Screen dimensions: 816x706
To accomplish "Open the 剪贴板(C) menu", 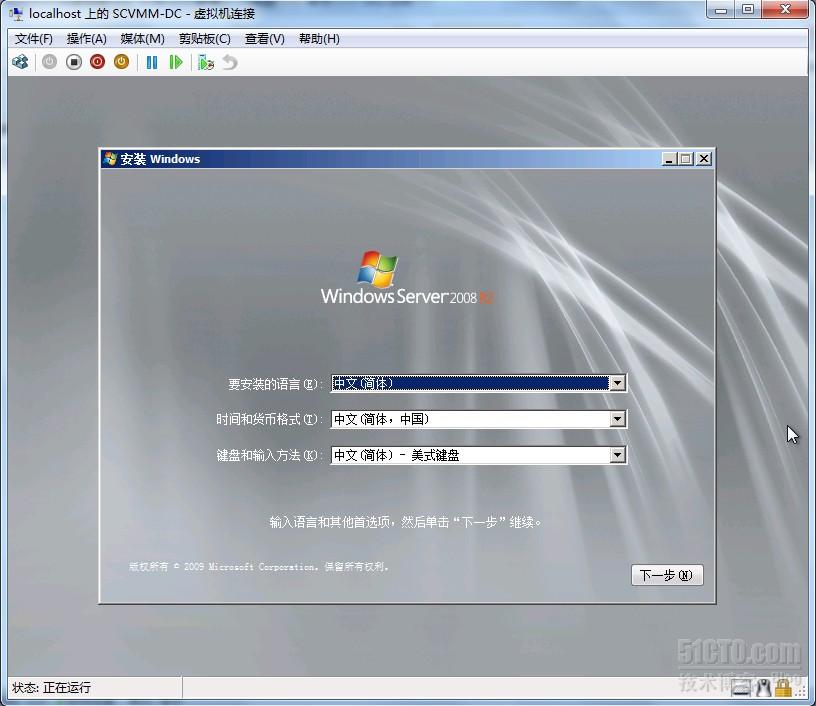I will click(205, 39).
